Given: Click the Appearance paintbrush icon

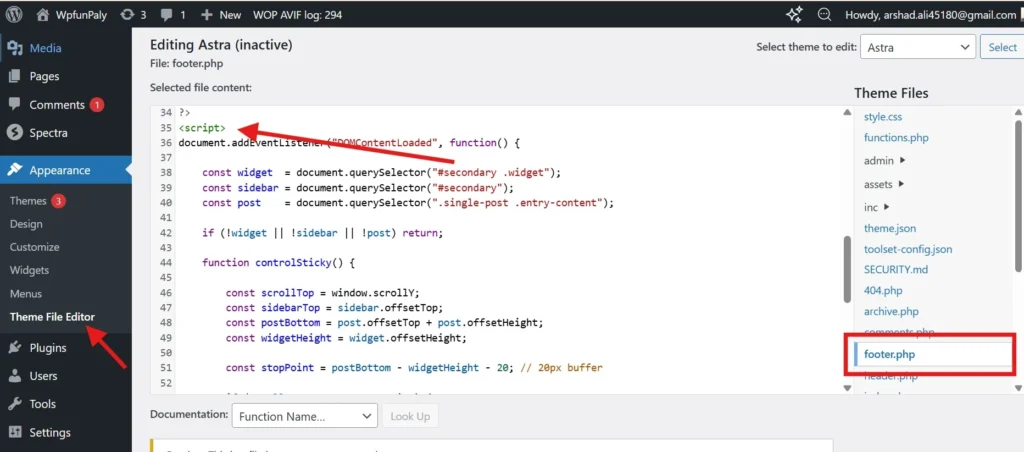Looking at the screenshot, I should [14, 170].
